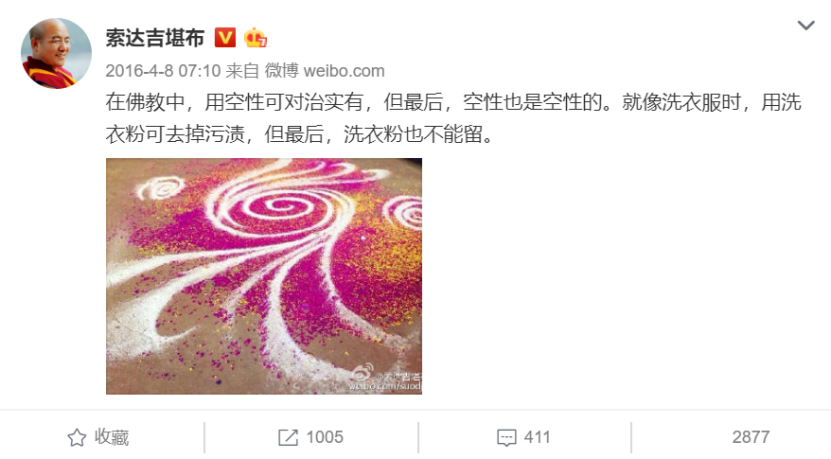Screen dimensions: 831x459
Task: Open the monk profile avatar
Action: tap(56, 53)
